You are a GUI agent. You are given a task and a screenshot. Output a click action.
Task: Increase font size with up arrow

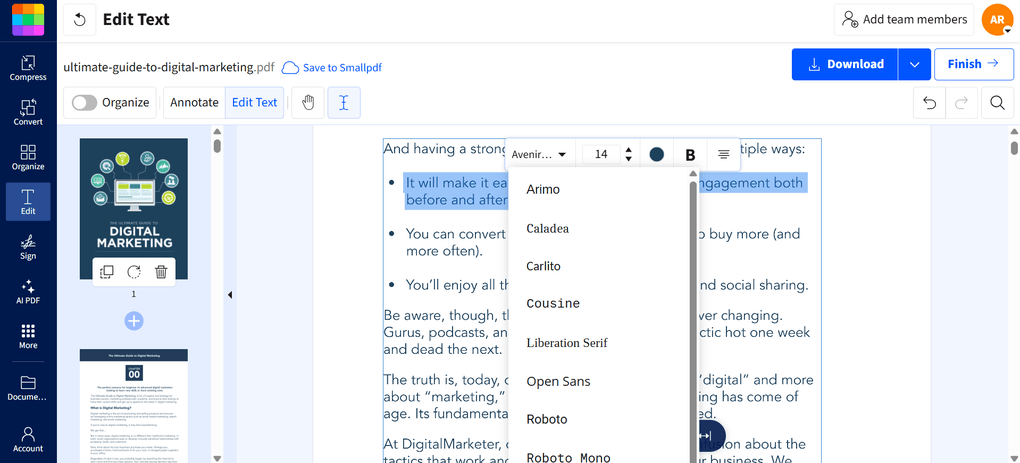[628, 150]
